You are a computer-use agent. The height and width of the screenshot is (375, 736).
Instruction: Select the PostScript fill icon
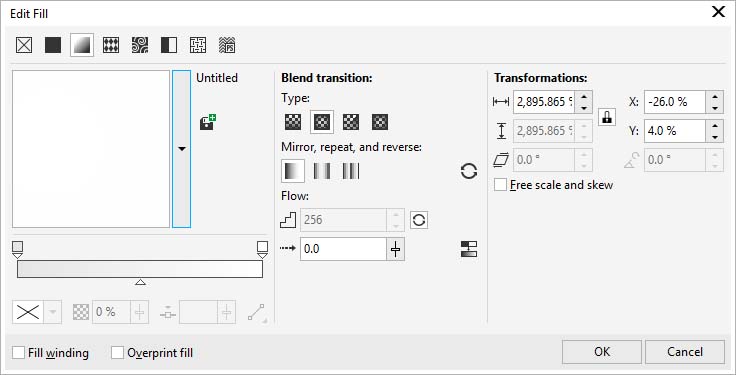[x=227, y=45]
